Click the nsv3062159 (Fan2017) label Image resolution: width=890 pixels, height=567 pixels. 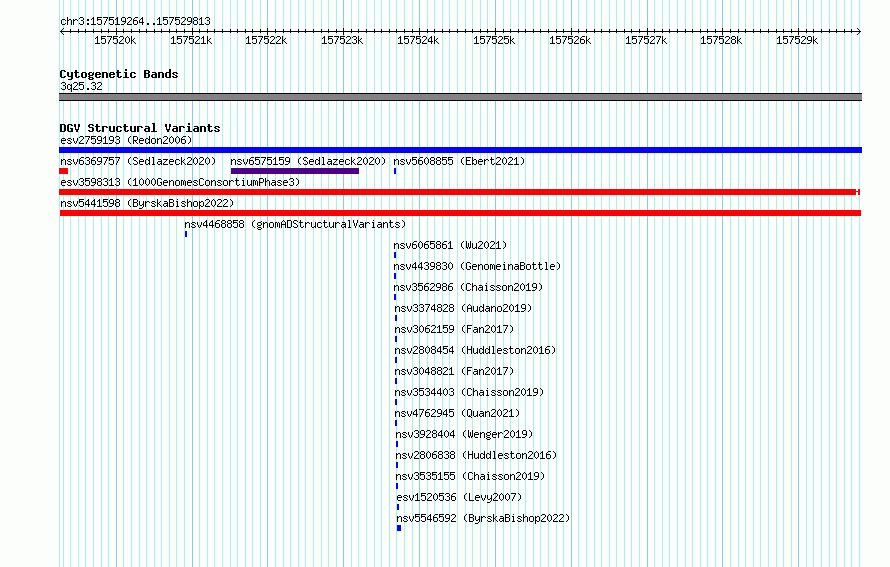click(x=454, y=329)
